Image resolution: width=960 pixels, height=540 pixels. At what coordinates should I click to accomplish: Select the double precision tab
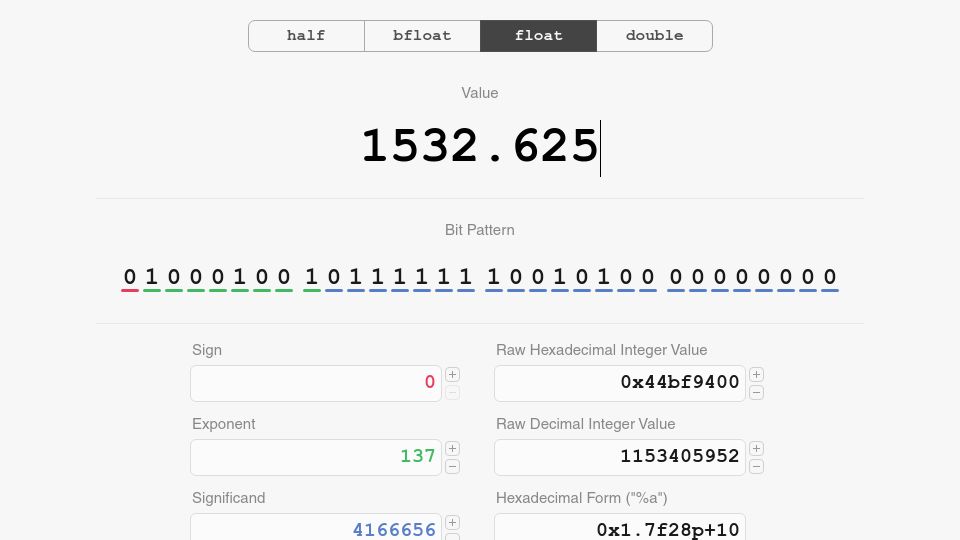[654, 36]
